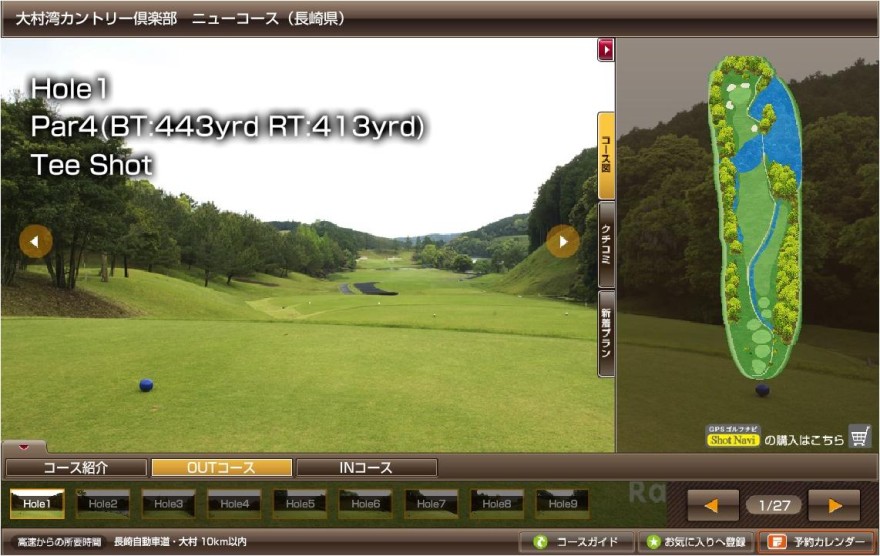Collapse the bottom panel using the red triangle
Screen dimensions: 880x556
(x=24, y=447)
